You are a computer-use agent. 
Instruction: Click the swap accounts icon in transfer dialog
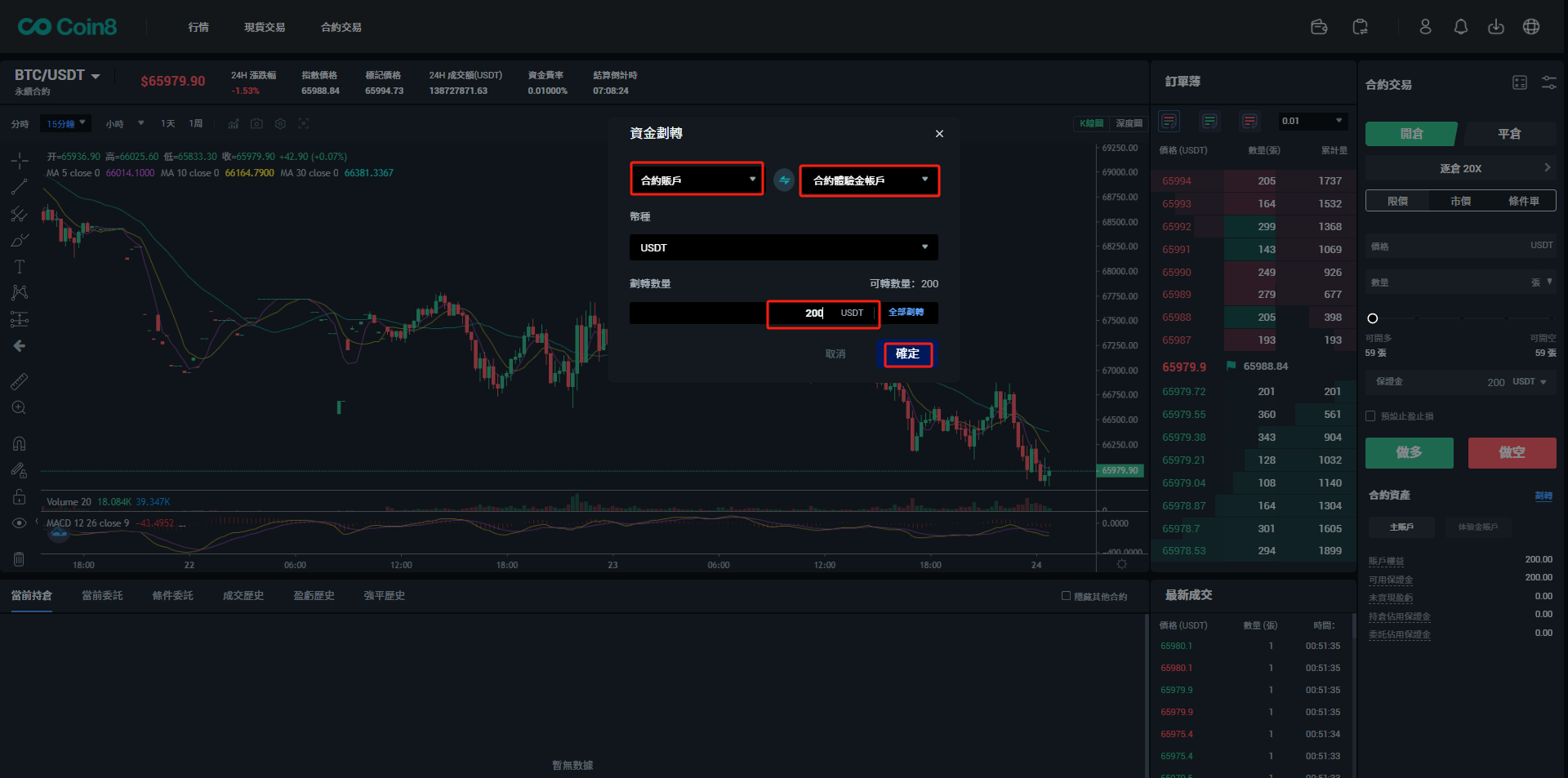click(x=784, y=180)
